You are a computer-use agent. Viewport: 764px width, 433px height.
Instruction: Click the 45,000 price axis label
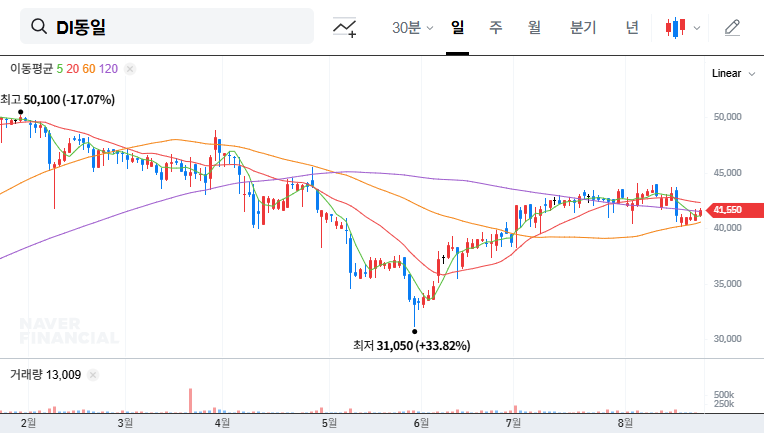coord(727,173)
